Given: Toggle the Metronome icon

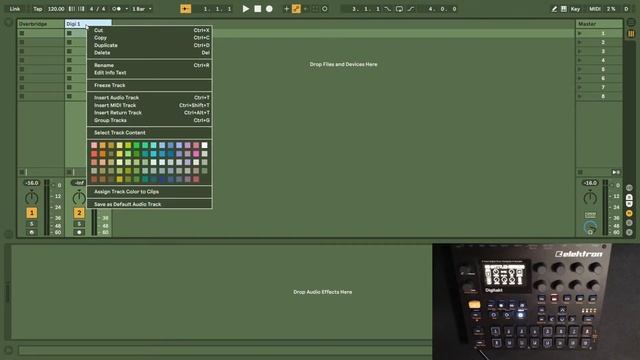Looking at the screenshot, I should tap(117, 9).
